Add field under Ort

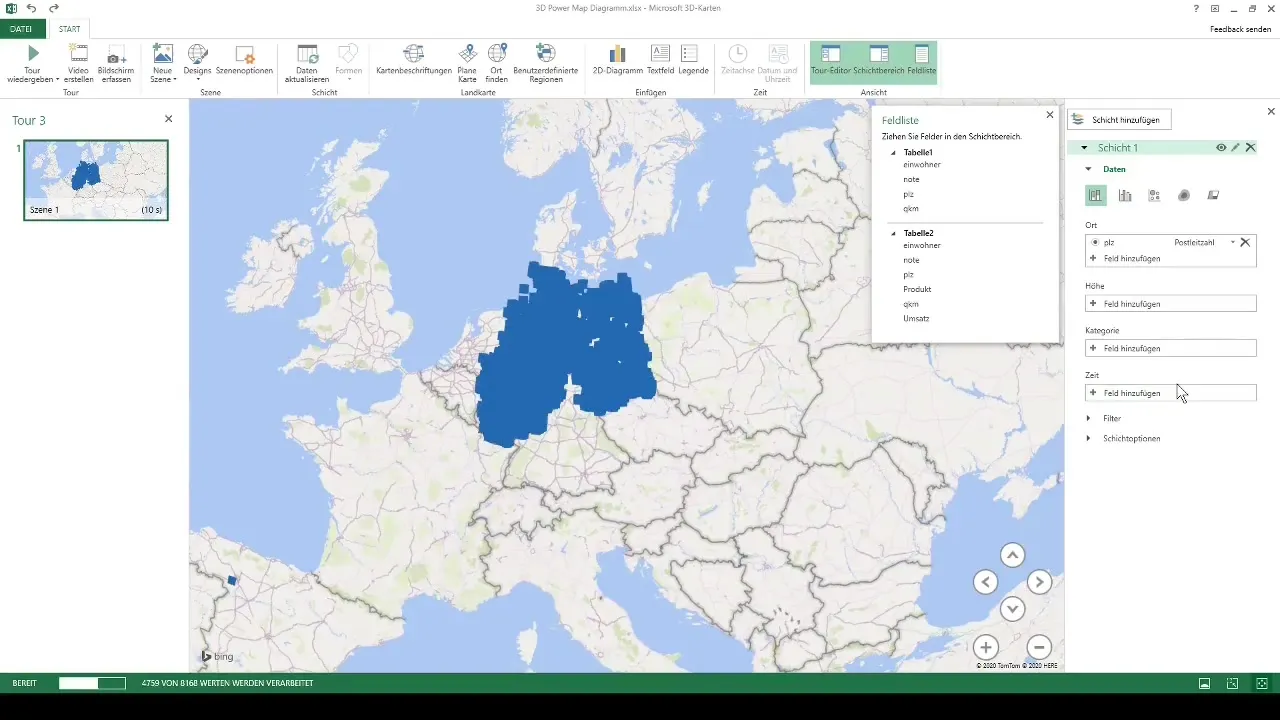click(x=1170, y=258)
